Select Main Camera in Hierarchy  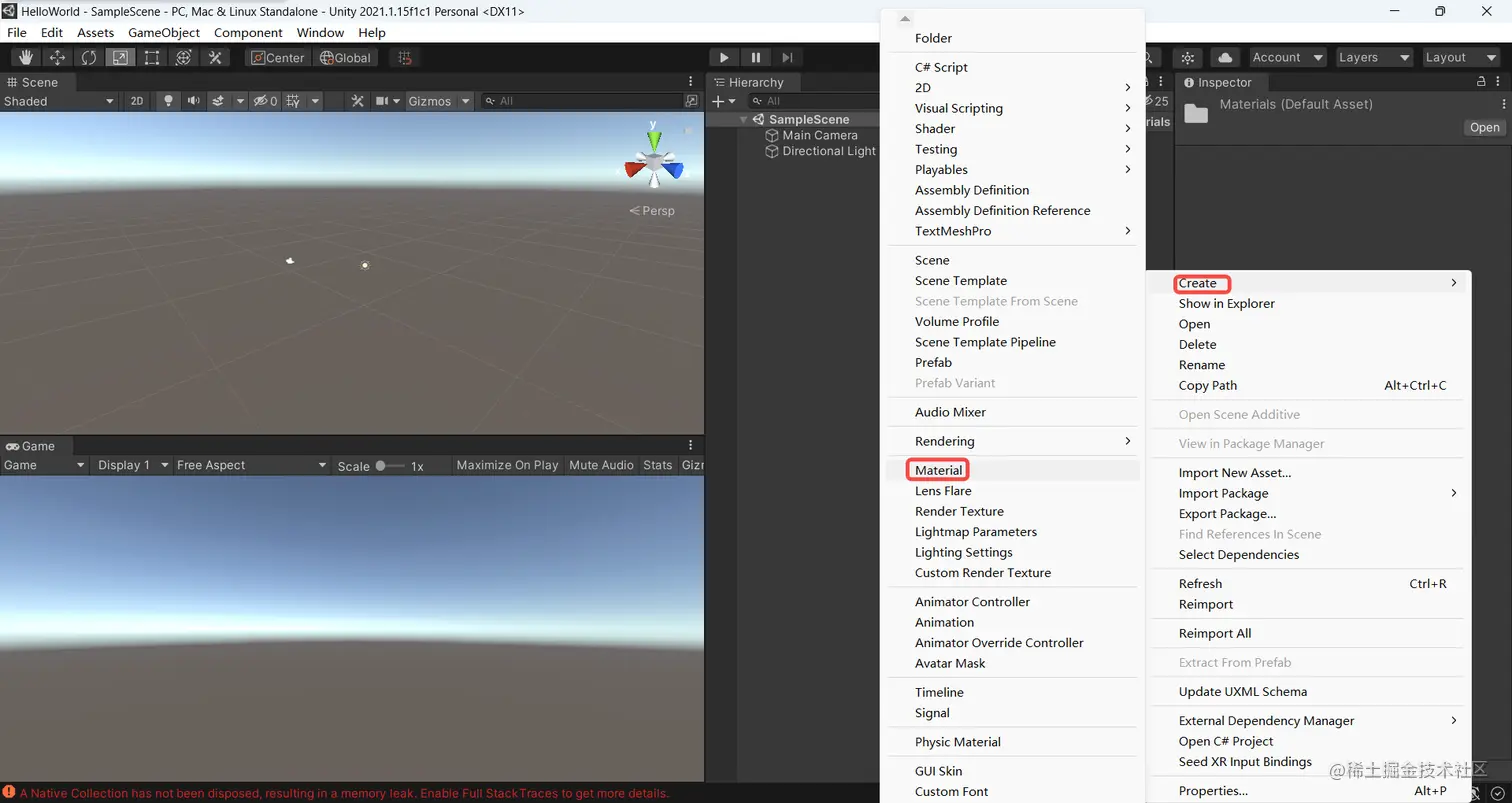coord(820,135)
